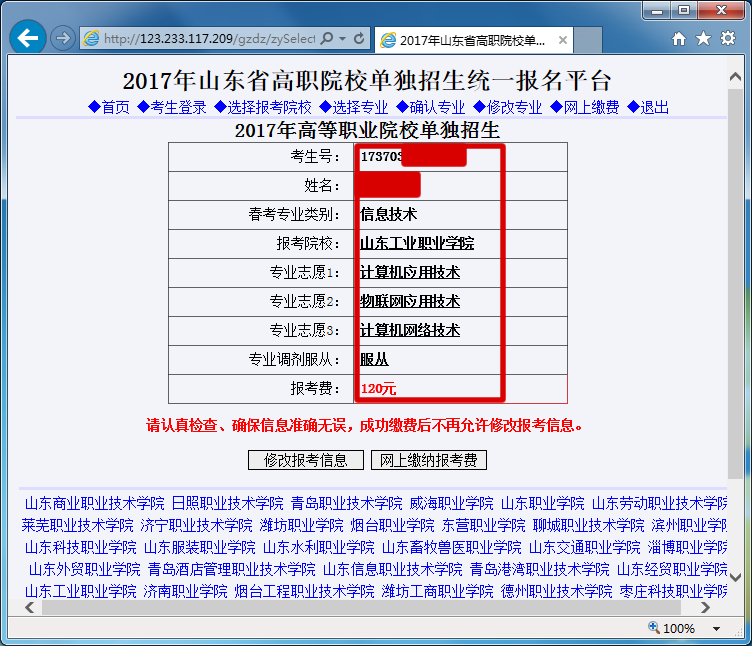The width and height of the screenshot is (752, 646).
Task: Click the browser Forward arrow button
Action: click(x=62, y=38)
